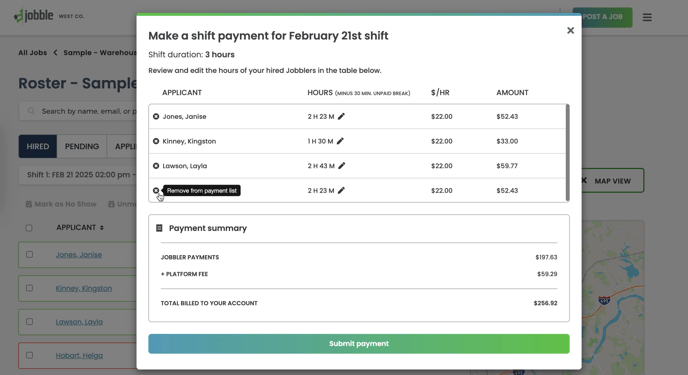Remove Lawson, Layla from payment list
This screenshot has width=688, height=375.
(x=156, y=166)
